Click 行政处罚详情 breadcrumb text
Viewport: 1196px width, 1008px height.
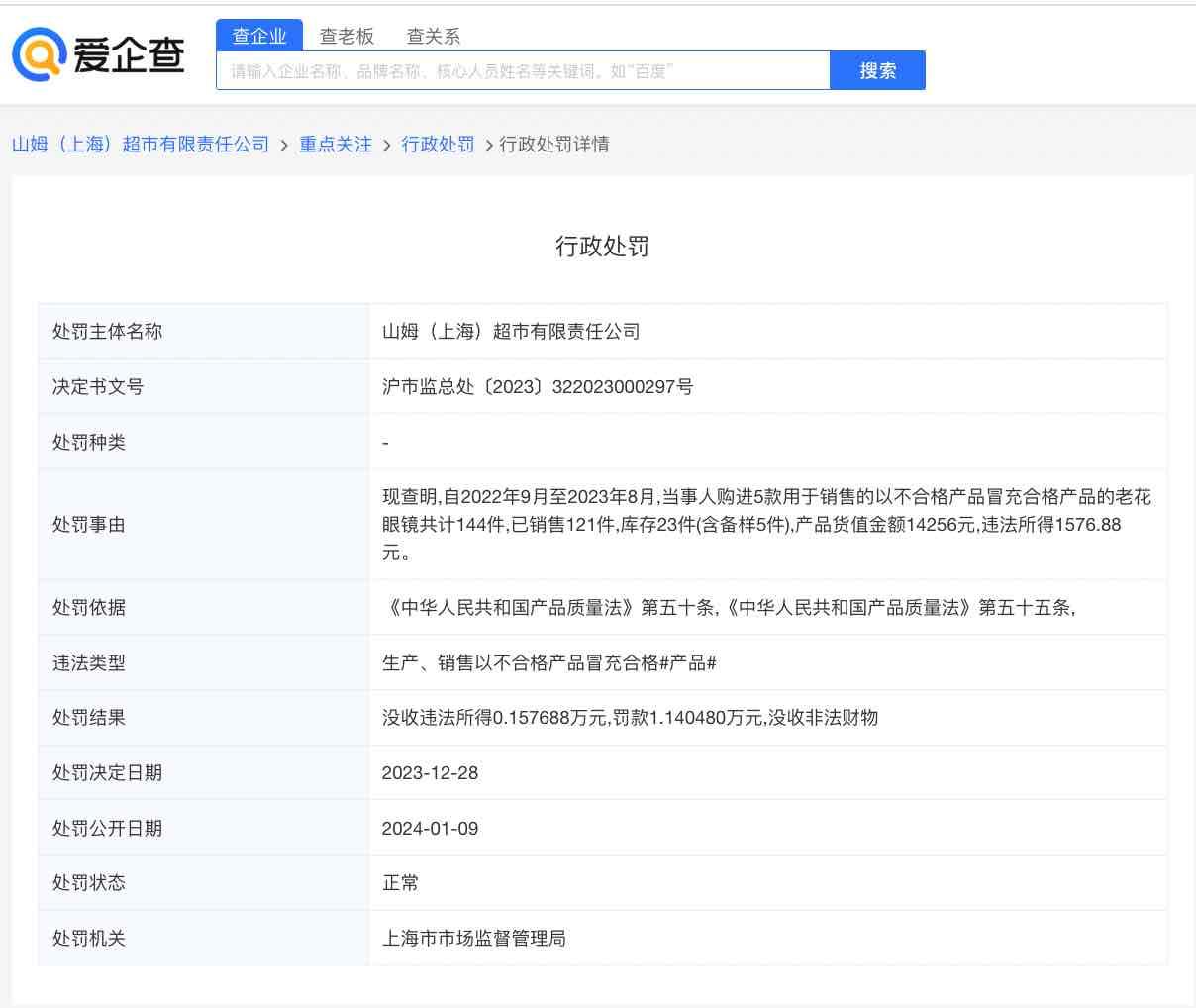(x=554, y=145)
